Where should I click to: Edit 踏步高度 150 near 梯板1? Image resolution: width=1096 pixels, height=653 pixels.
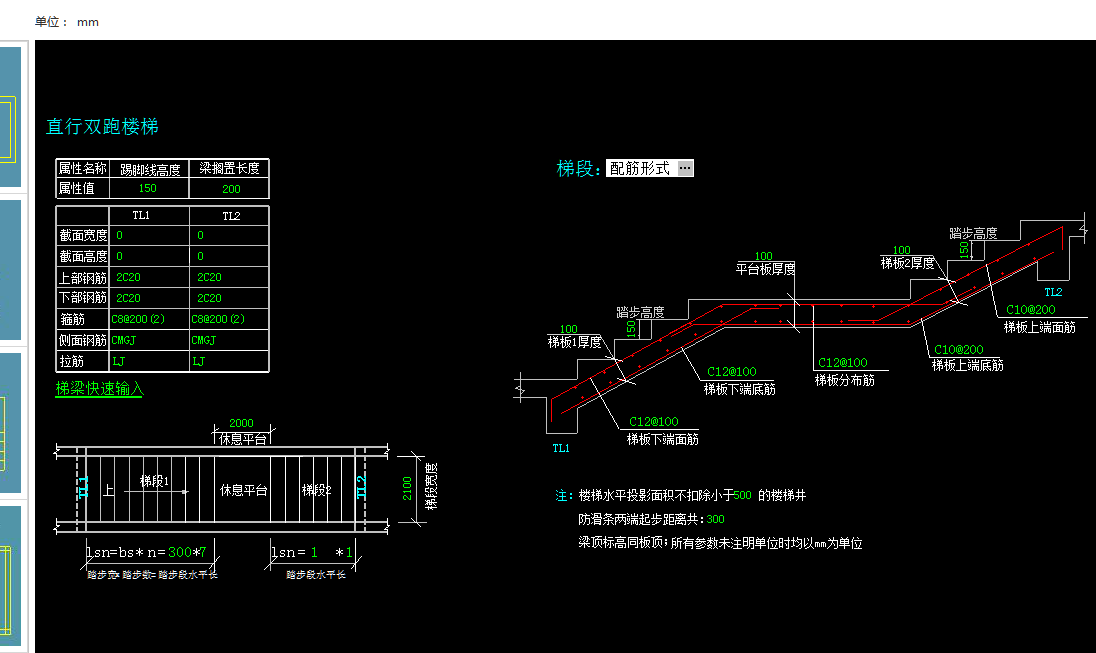pyautogui.click(x=631, y=329)
